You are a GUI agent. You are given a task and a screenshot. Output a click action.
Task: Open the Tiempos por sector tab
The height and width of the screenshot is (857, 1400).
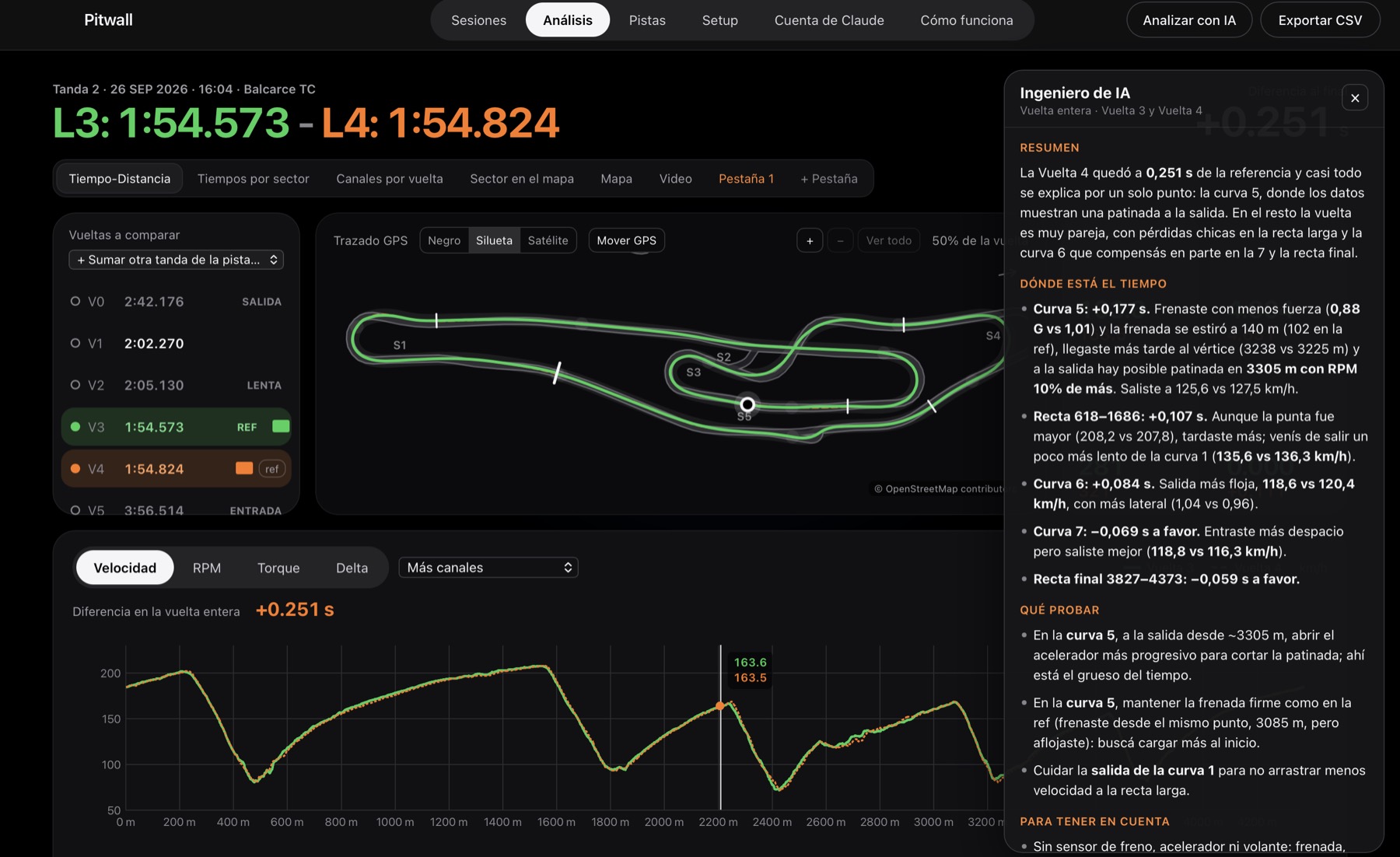click(x=254, y=179)
